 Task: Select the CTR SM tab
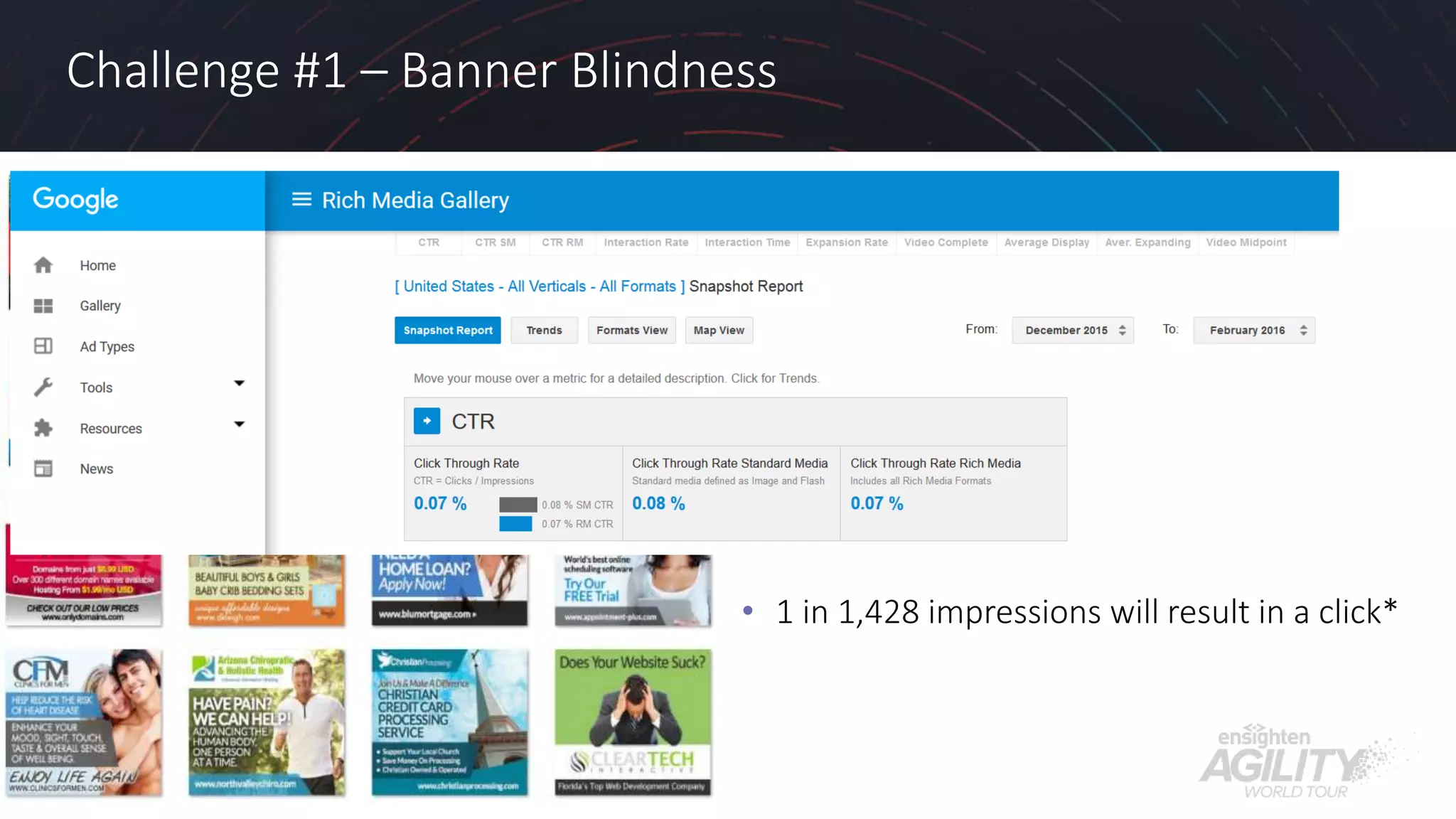tap(496, 242)
